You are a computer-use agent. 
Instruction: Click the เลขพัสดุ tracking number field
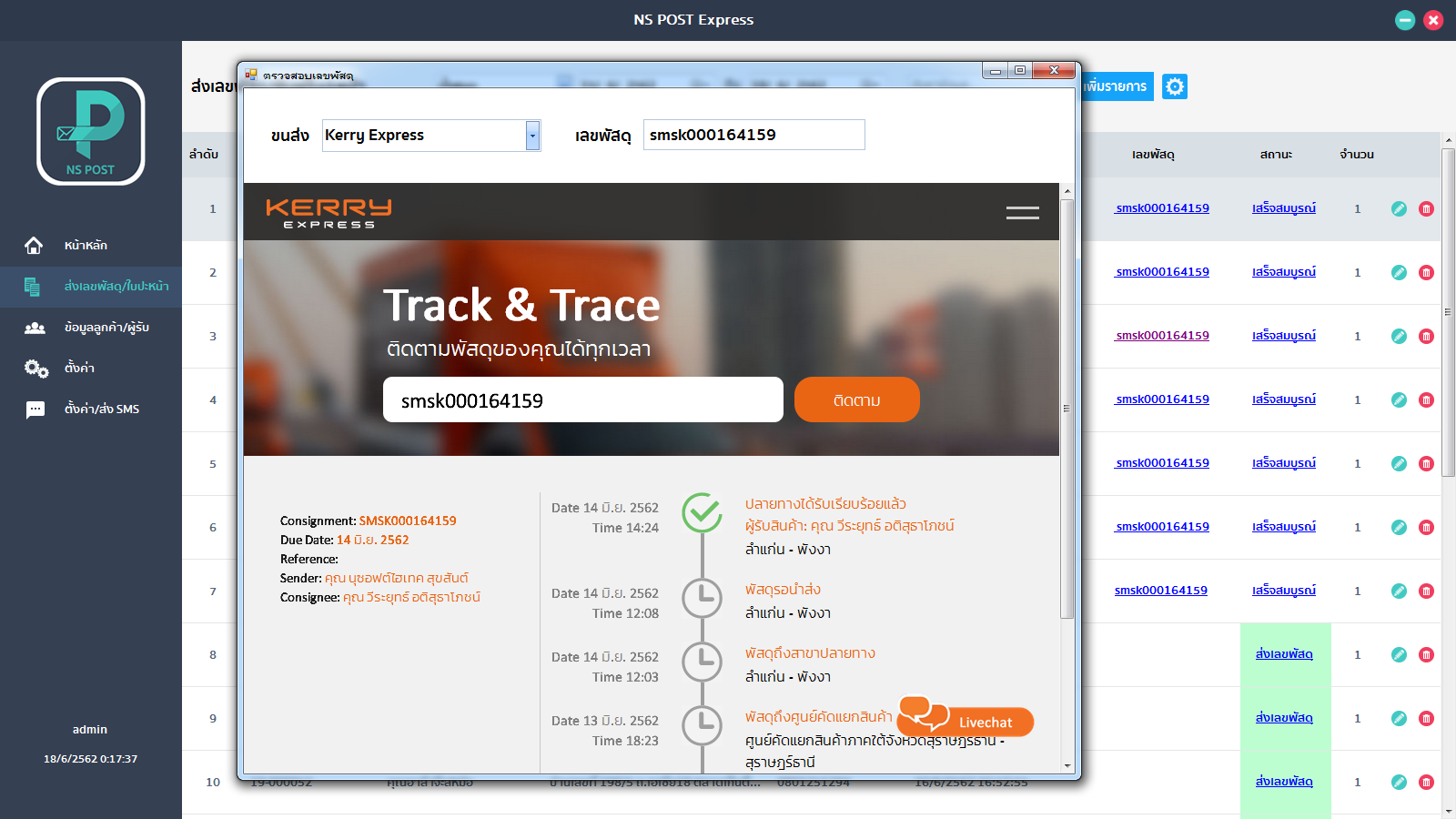[753, 135]
